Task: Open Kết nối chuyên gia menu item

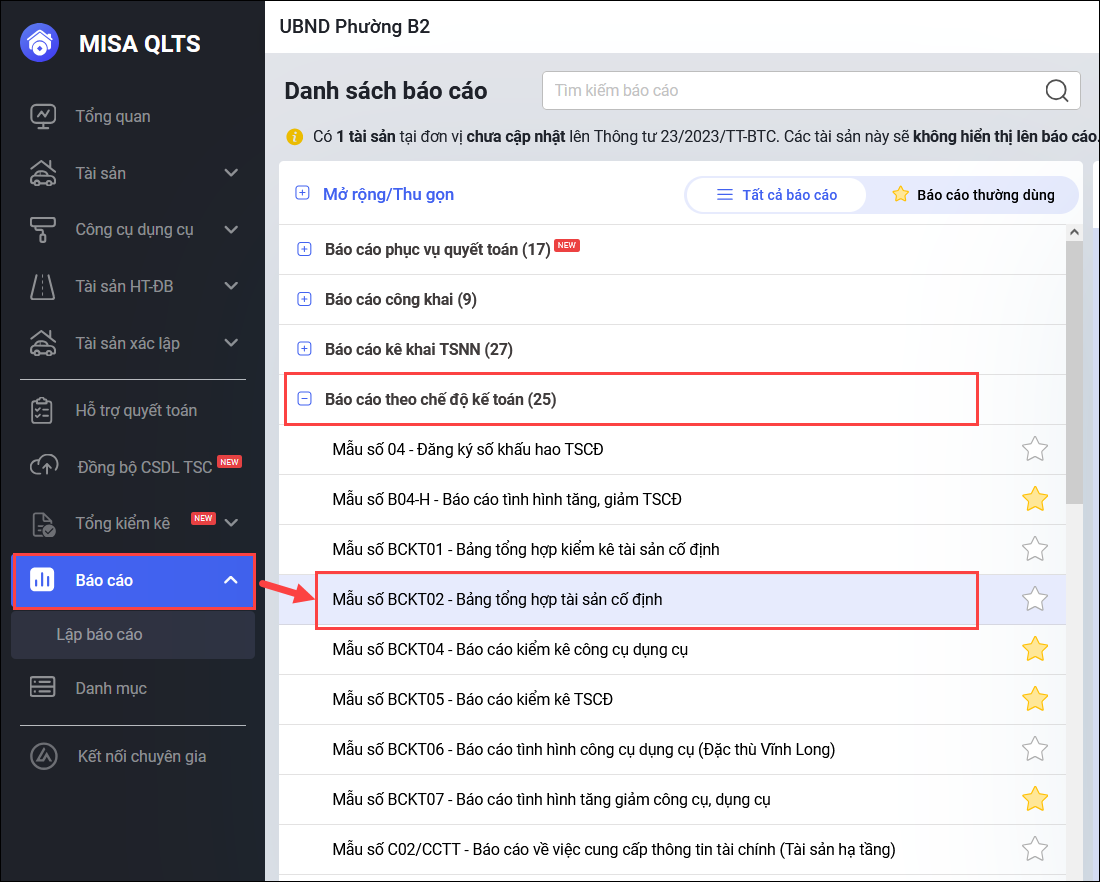Action: tap(133, 756)
